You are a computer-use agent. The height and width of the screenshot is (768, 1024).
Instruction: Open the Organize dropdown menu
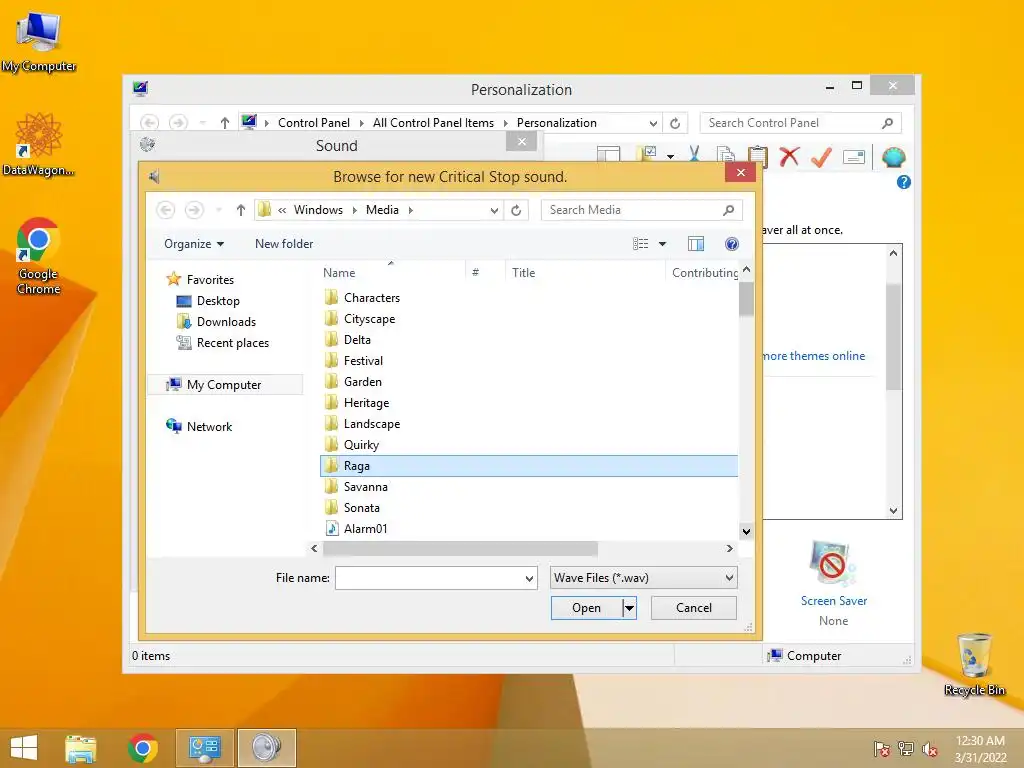coord(194,244)
